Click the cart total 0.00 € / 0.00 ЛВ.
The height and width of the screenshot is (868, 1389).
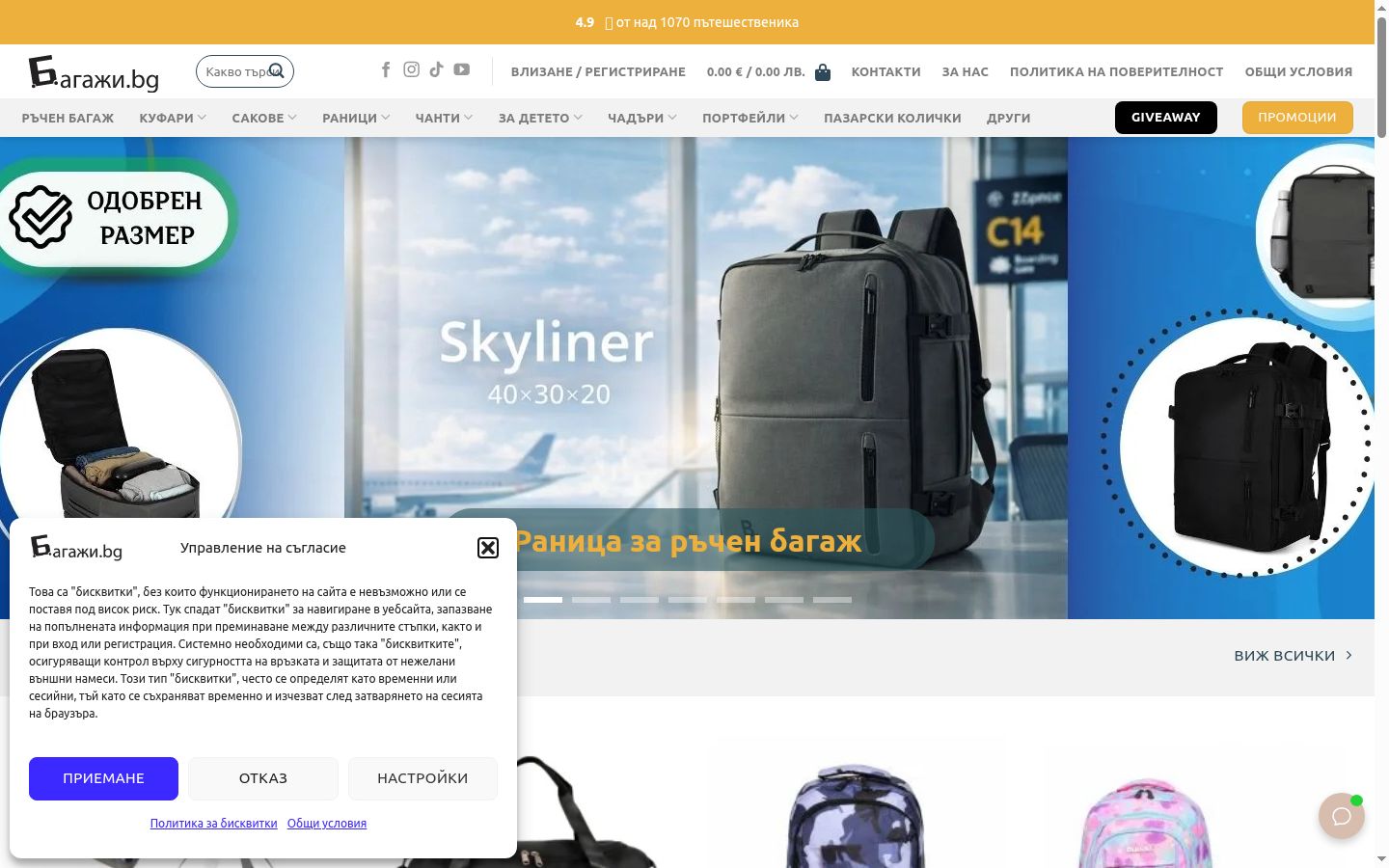coord(756,71)
